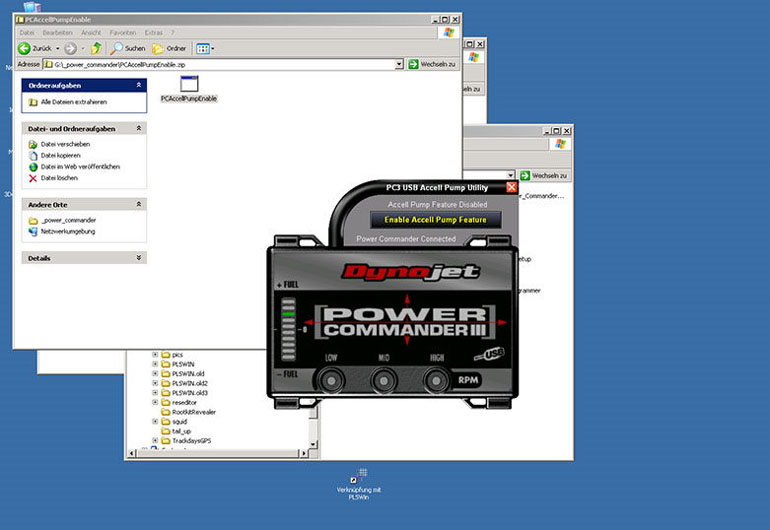This screenshot has height=530, width=770.
Task: Collapse the Datei- und Ordneraufgaben panel
Action: [138, 129]
